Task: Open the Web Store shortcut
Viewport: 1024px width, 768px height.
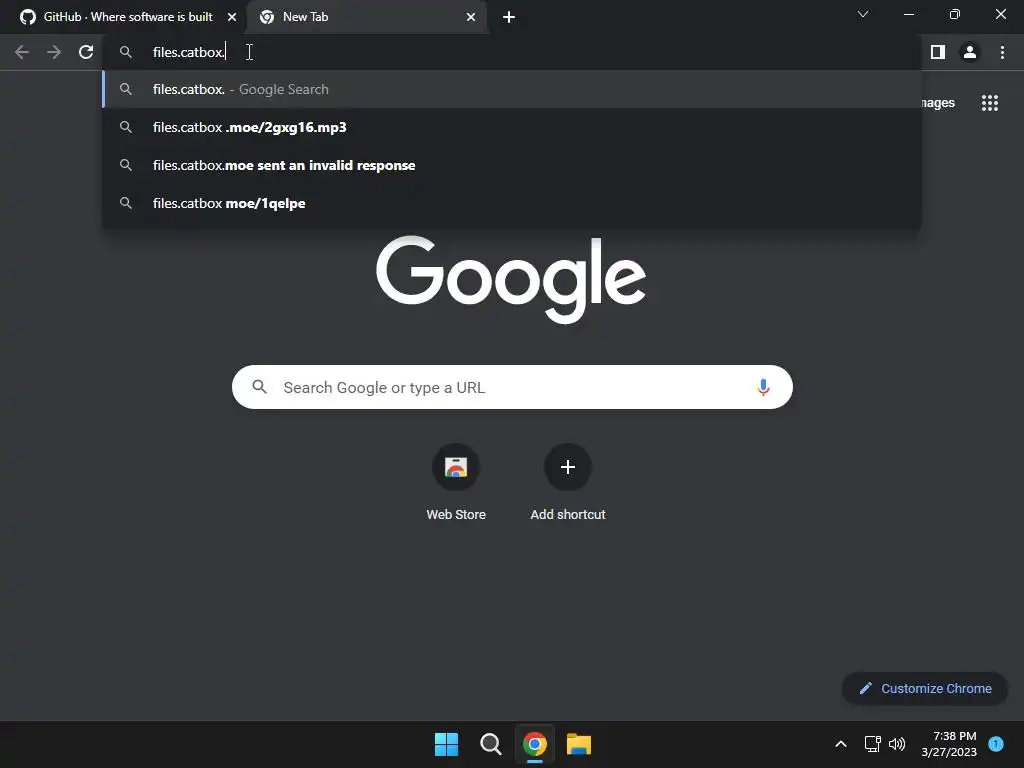Action: 456,483
